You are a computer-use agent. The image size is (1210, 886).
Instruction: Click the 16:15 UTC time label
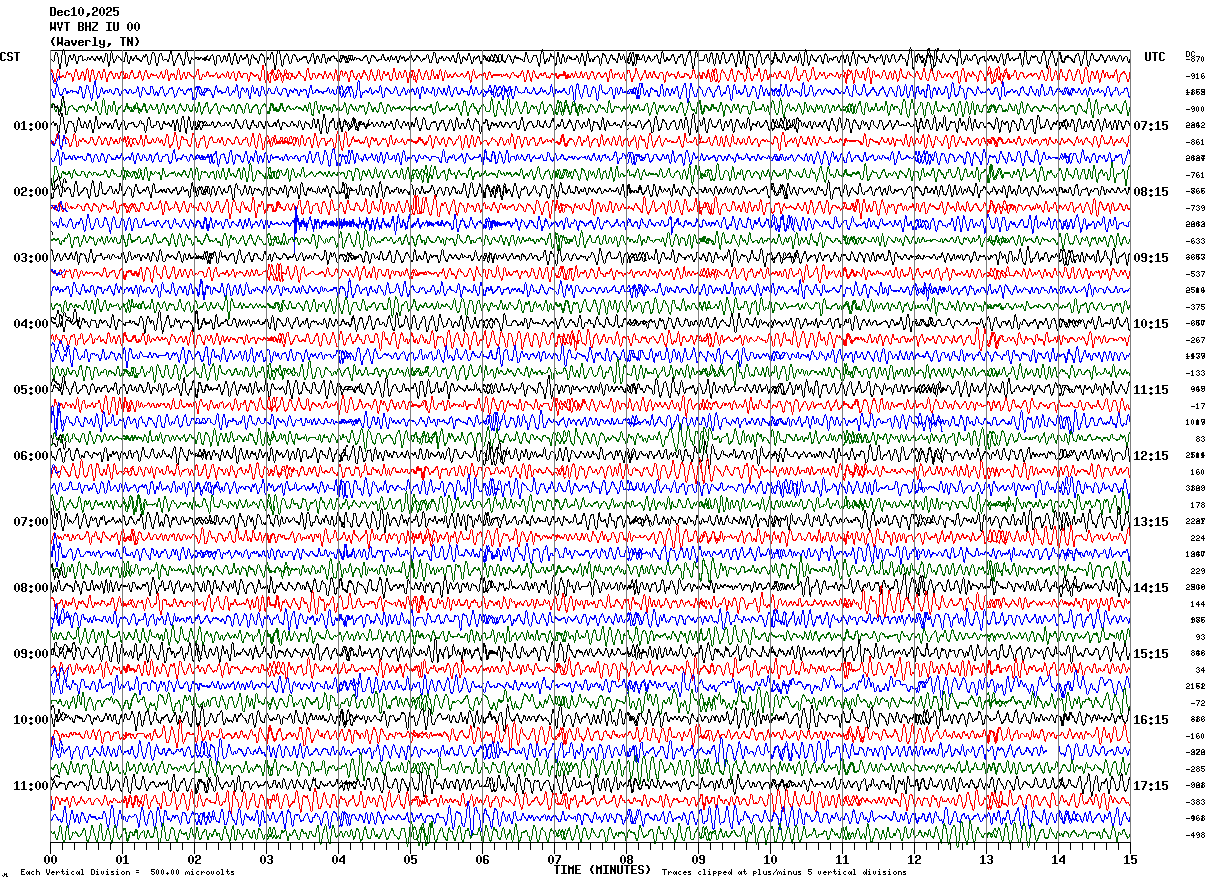tap(1151, 720)
